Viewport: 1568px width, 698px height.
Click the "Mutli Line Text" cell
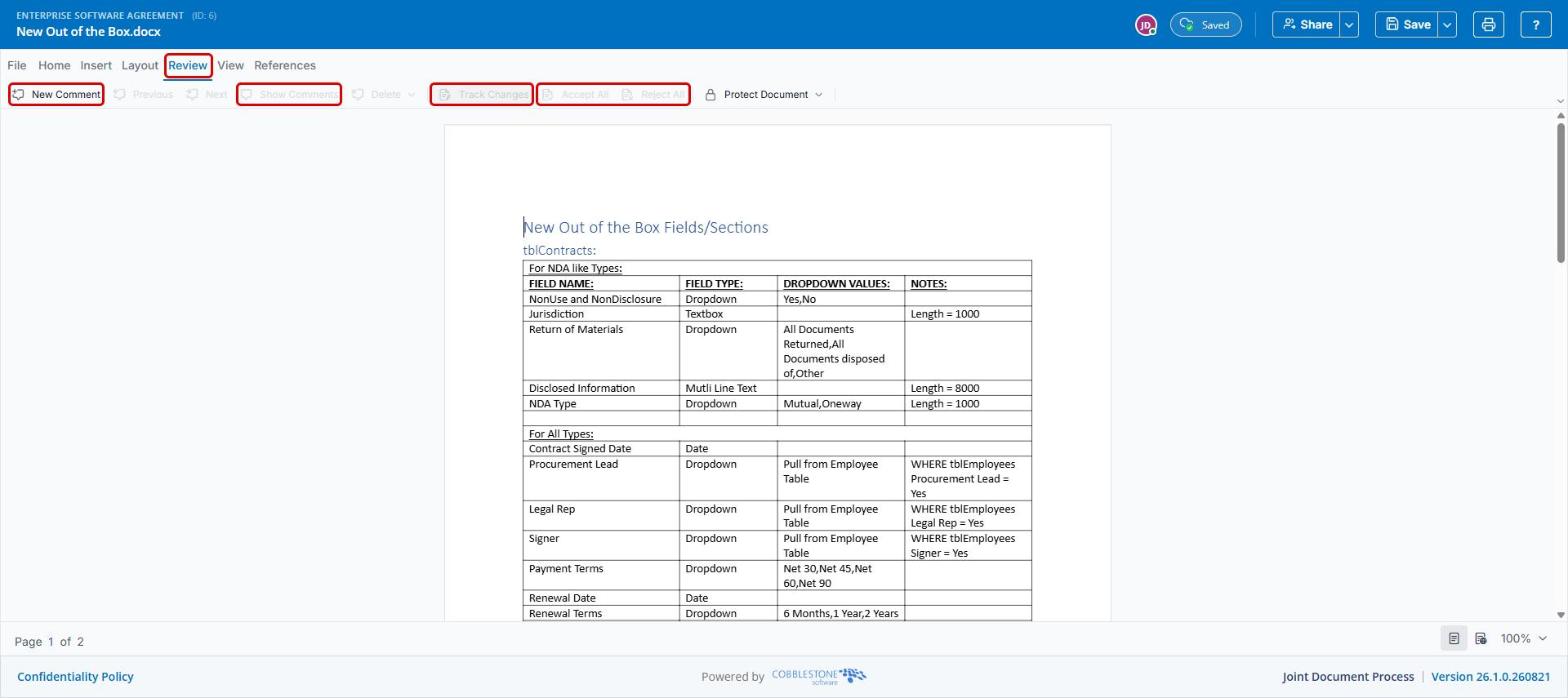click(x=728, y=388)
